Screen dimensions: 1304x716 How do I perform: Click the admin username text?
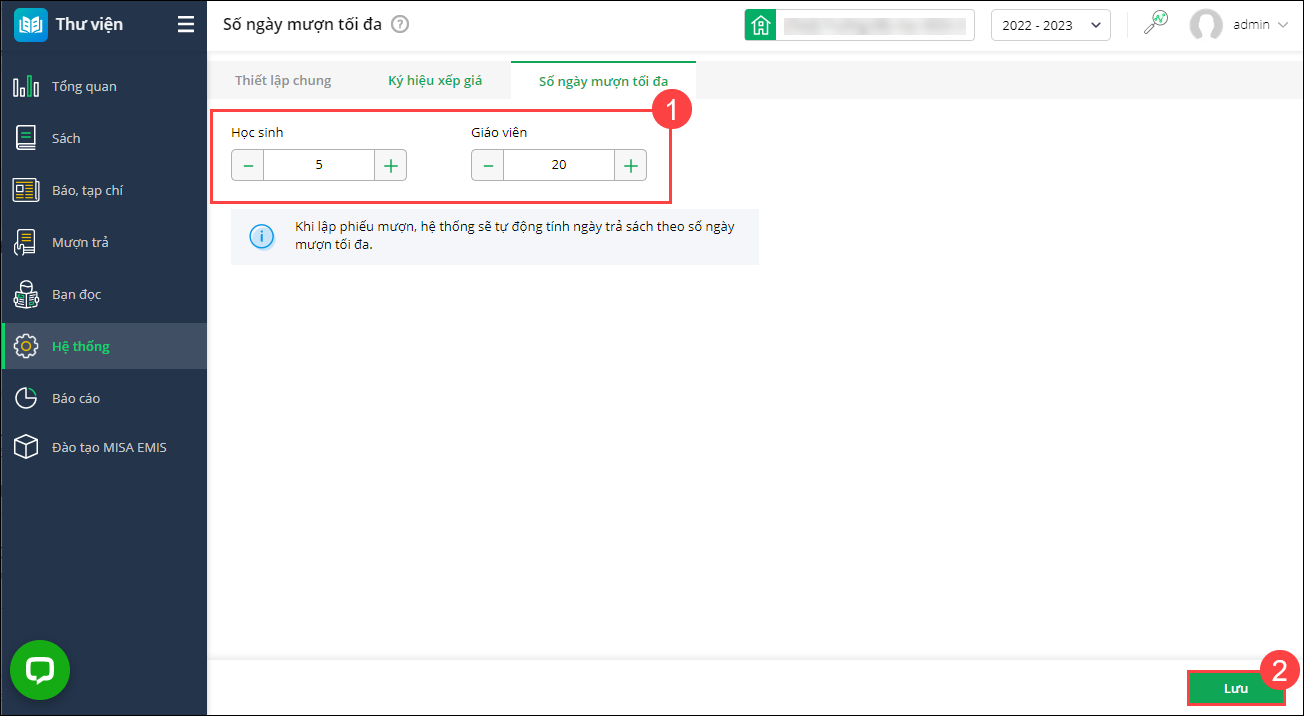pyautogui.click(x=1251, y=25)
